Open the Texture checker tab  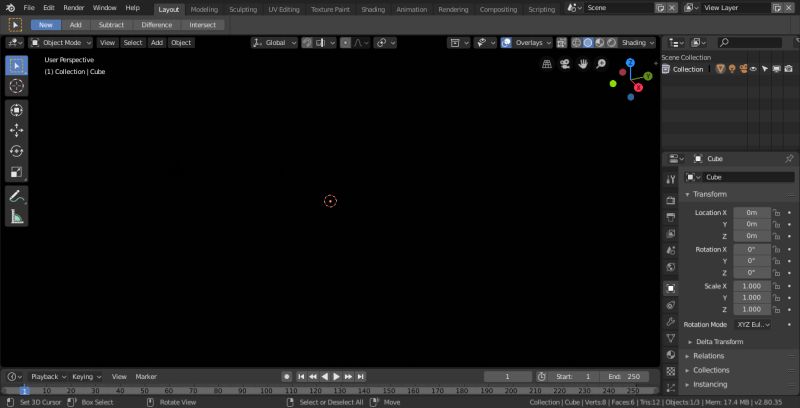(x=671, y=371)
